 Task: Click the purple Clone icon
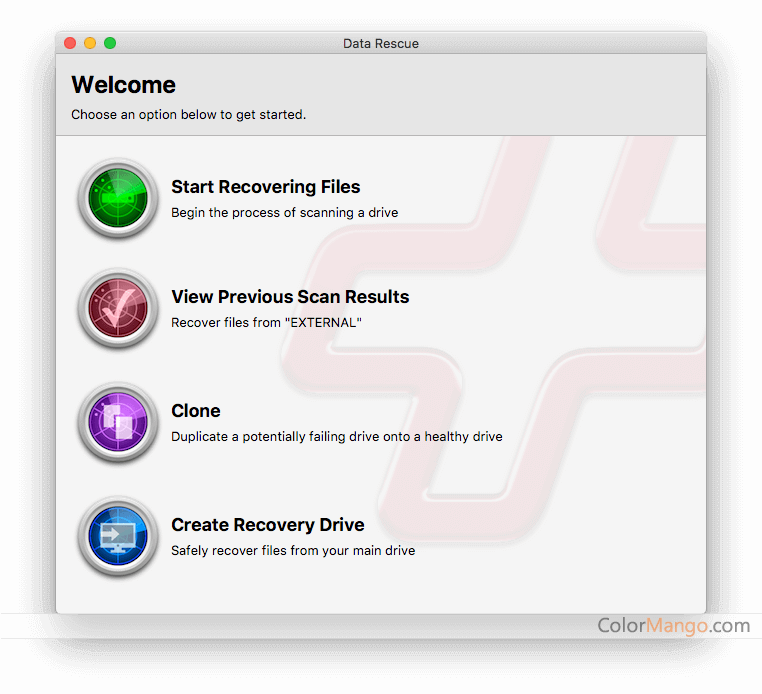point(118,422)
